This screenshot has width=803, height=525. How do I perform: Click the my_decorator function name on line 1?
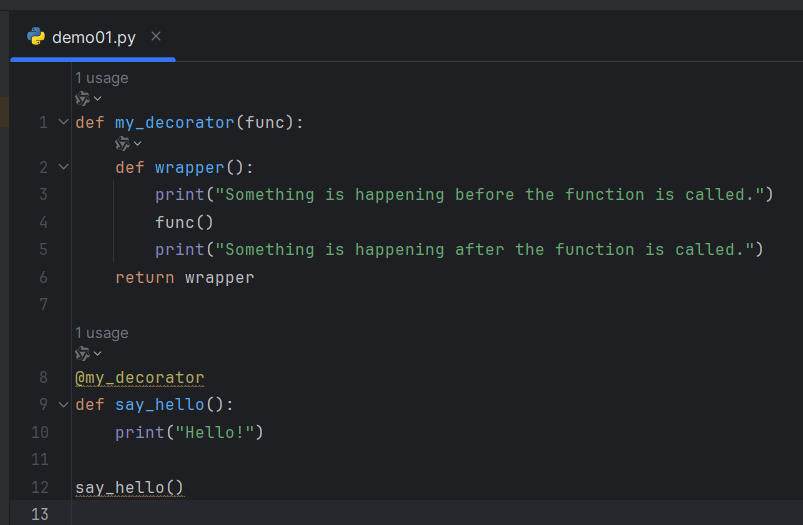coord(175,122)
